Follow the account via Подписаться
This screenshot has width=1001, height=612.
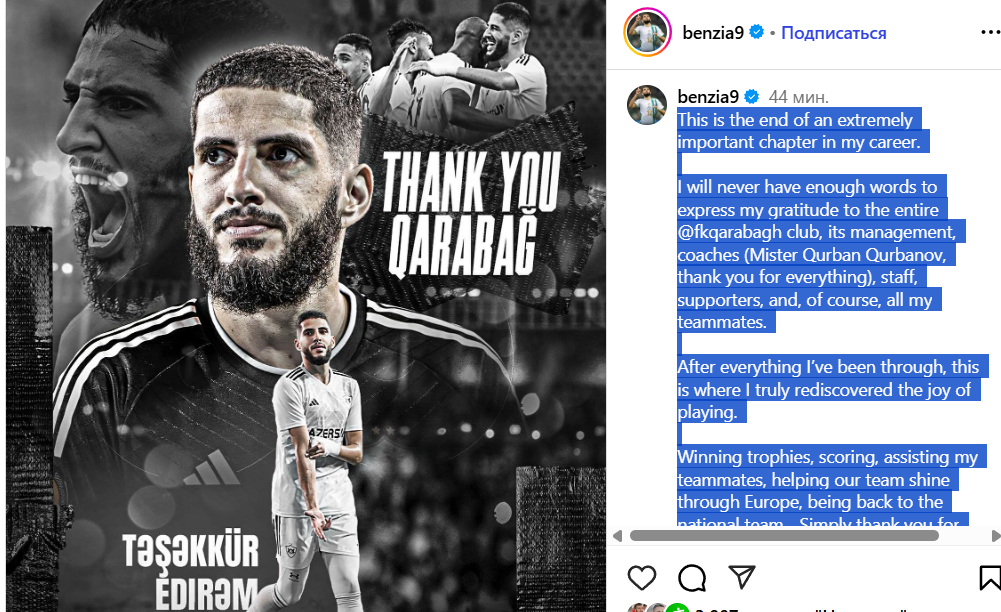[x=834, y=33]
